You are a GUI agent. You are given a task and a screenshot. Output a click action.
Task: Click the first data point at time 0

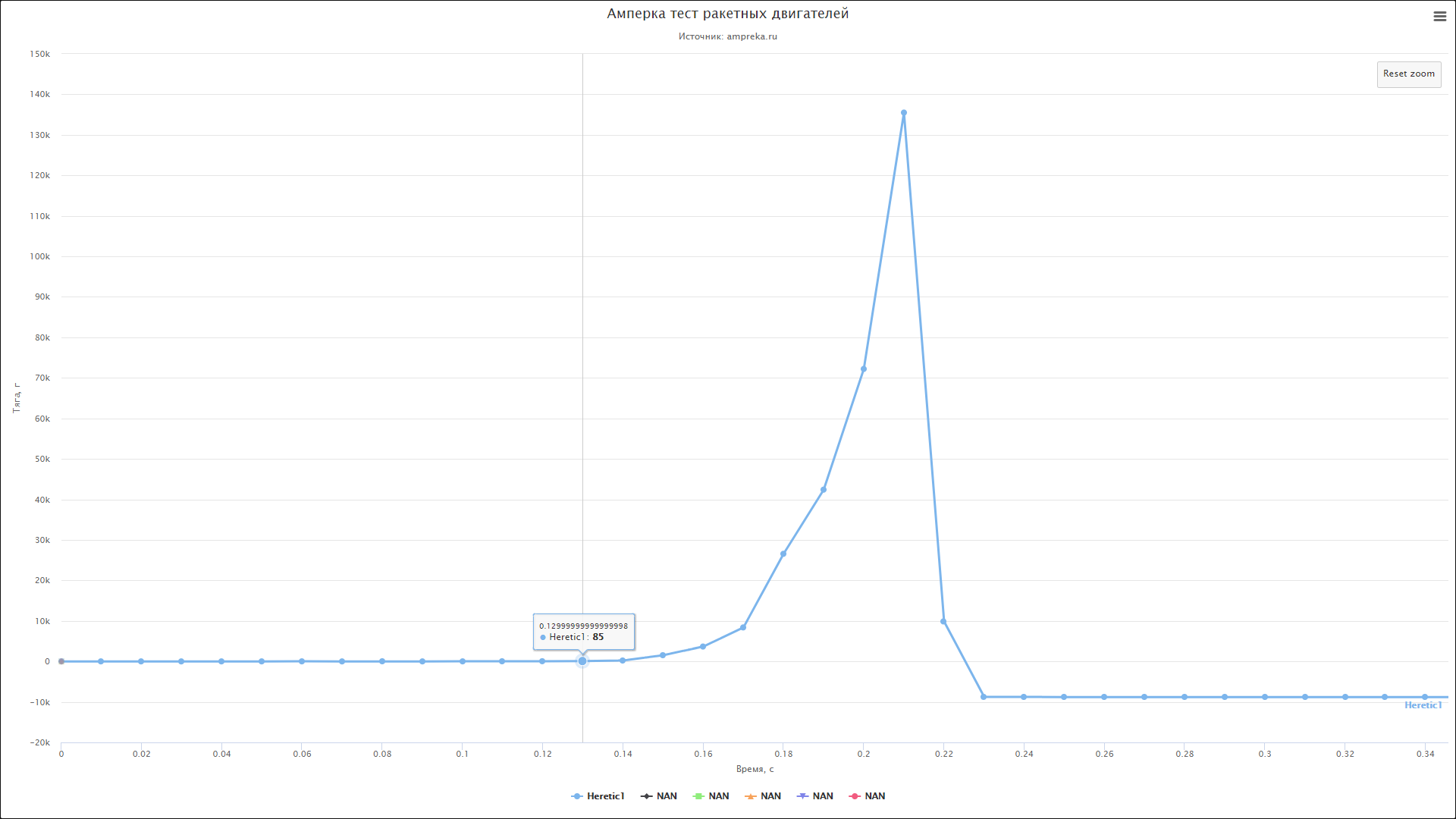pyautogui.click(x=61, y=661)
